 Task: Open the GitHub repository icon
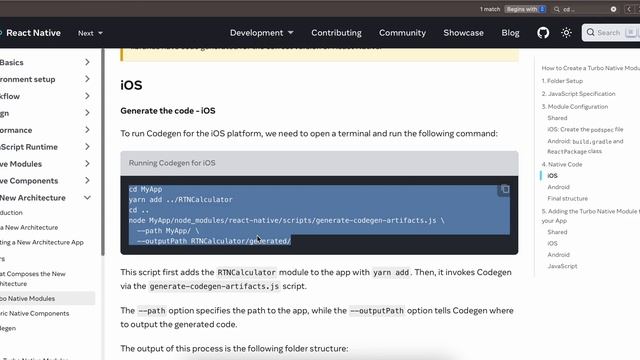(x=543, y=33)
